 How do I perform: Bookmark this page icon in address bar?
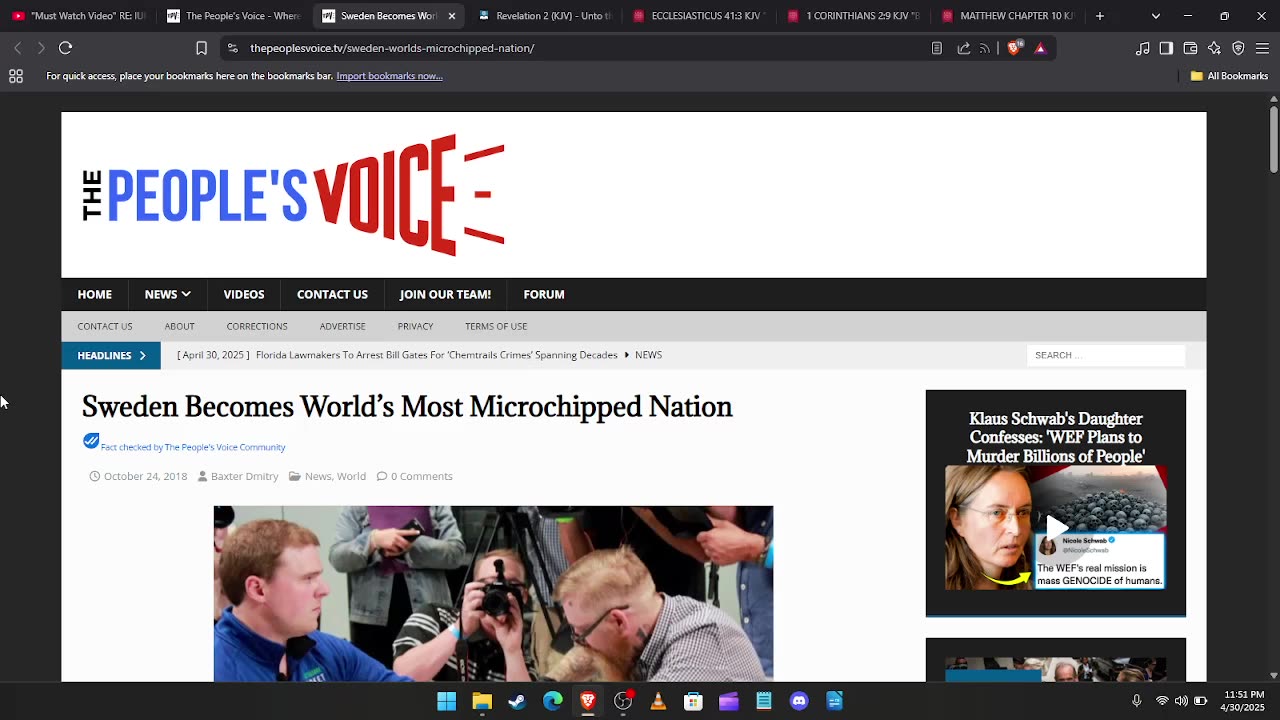tap(201, 48)
